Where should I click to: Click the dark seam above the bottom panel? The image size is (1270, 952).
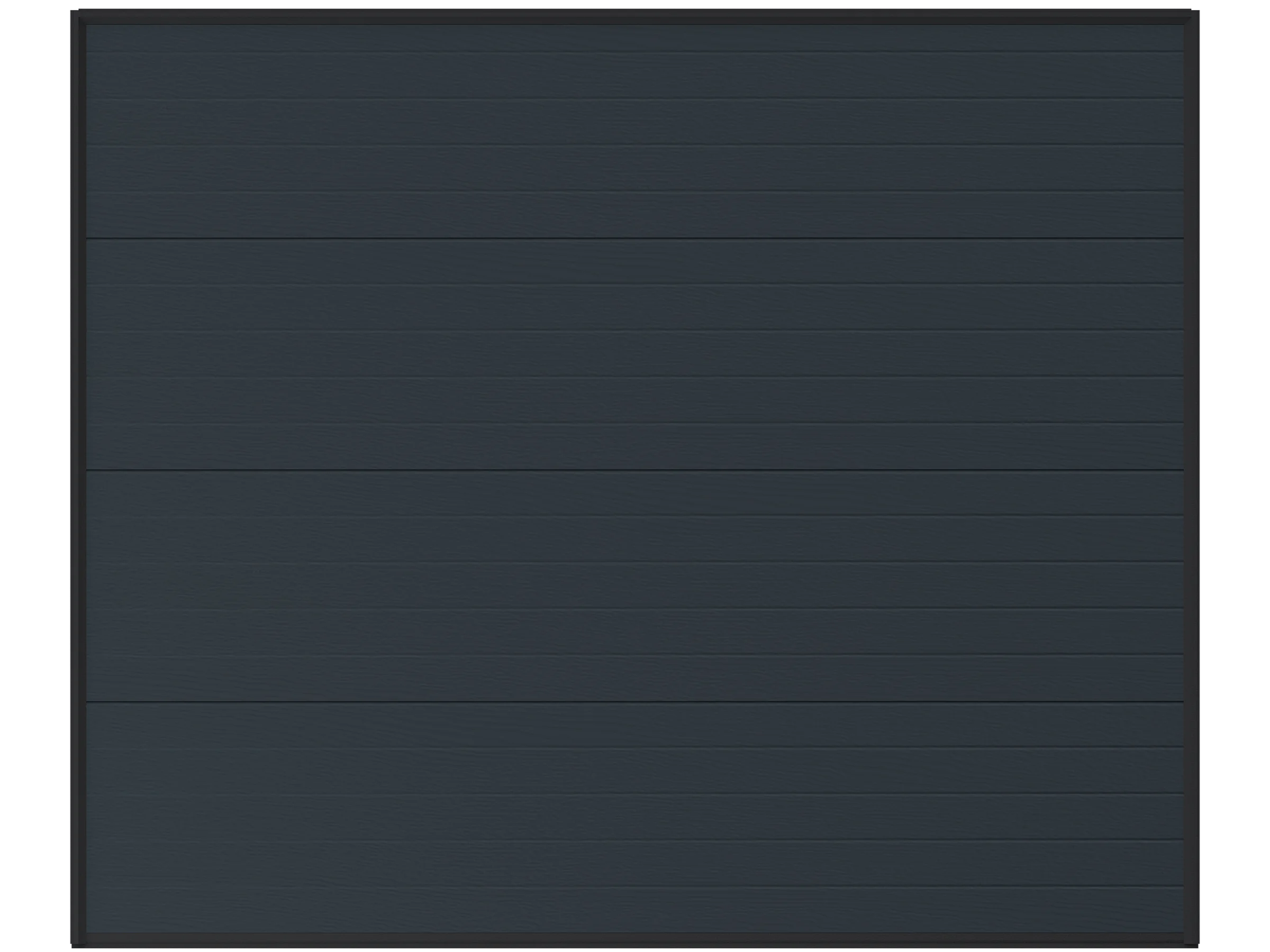(634, 702)
